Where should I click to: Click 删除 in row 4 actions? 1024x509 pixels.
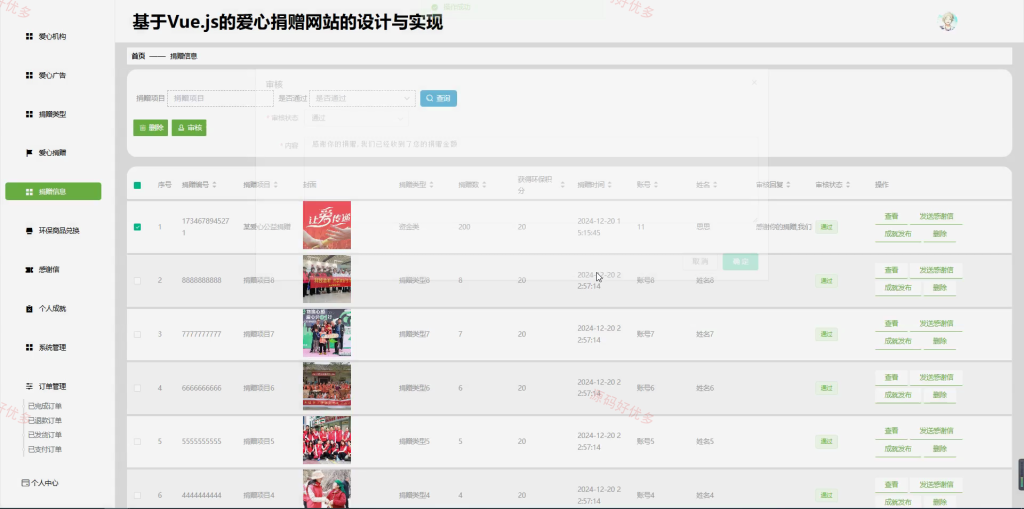(x=939, y=395)
